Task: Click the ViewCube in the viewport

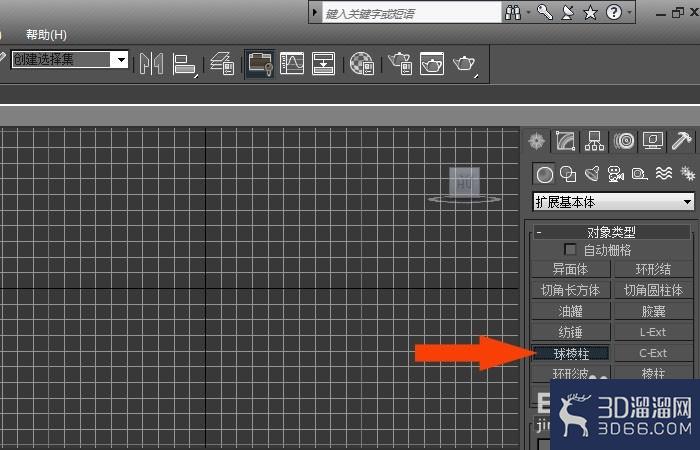Action: (464, 183)
